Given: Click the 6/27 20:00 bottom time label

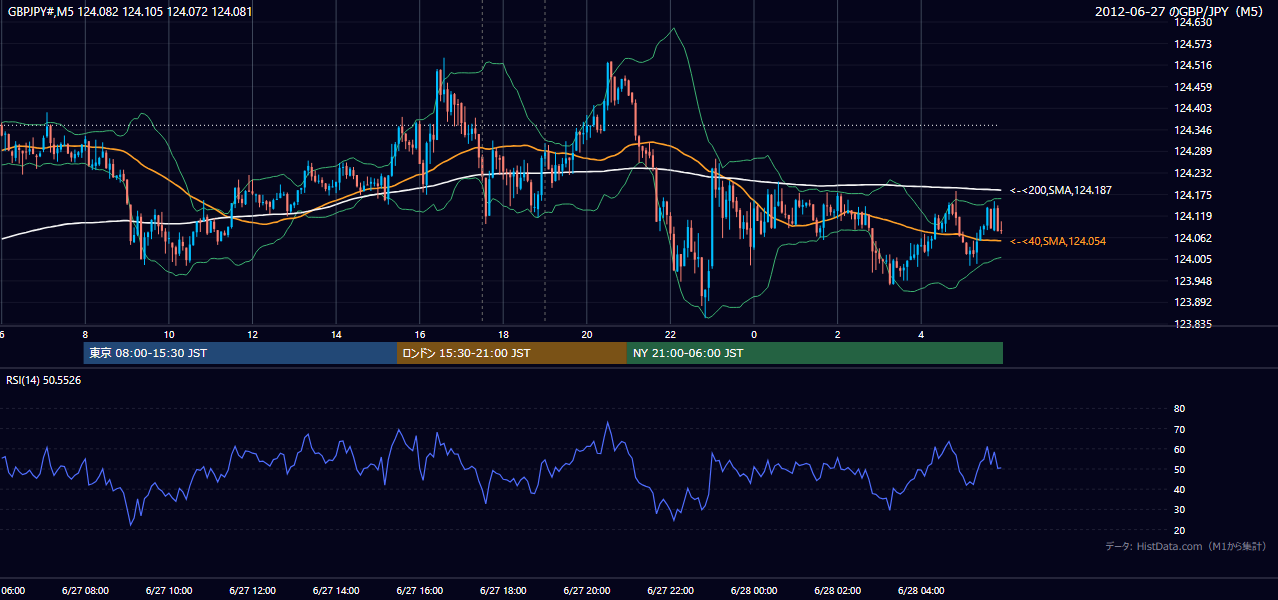Looking at the screenshot, I should [587, 591].
